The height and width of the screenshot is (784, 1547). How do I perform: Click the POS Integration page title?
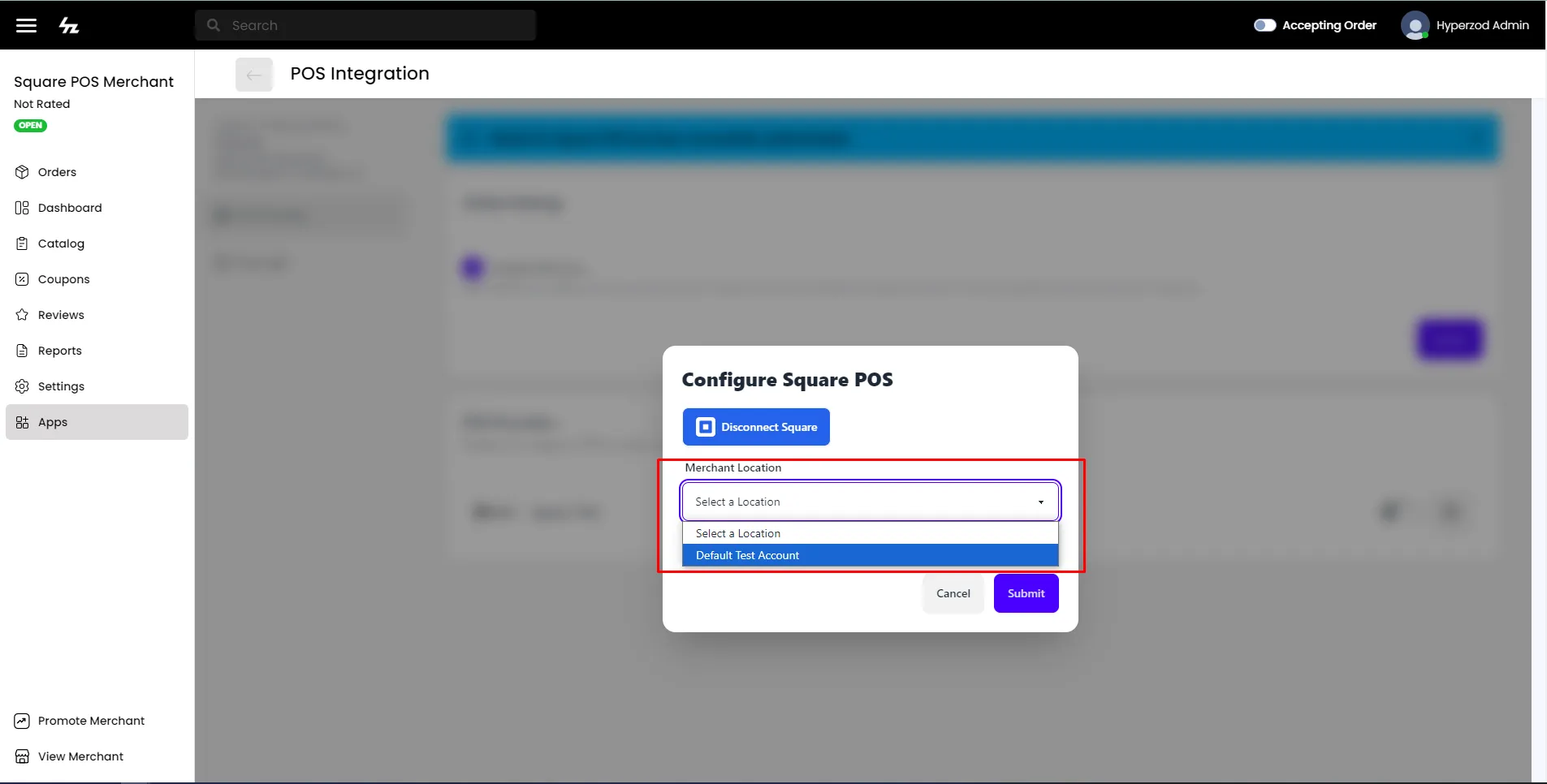(360, 74)
